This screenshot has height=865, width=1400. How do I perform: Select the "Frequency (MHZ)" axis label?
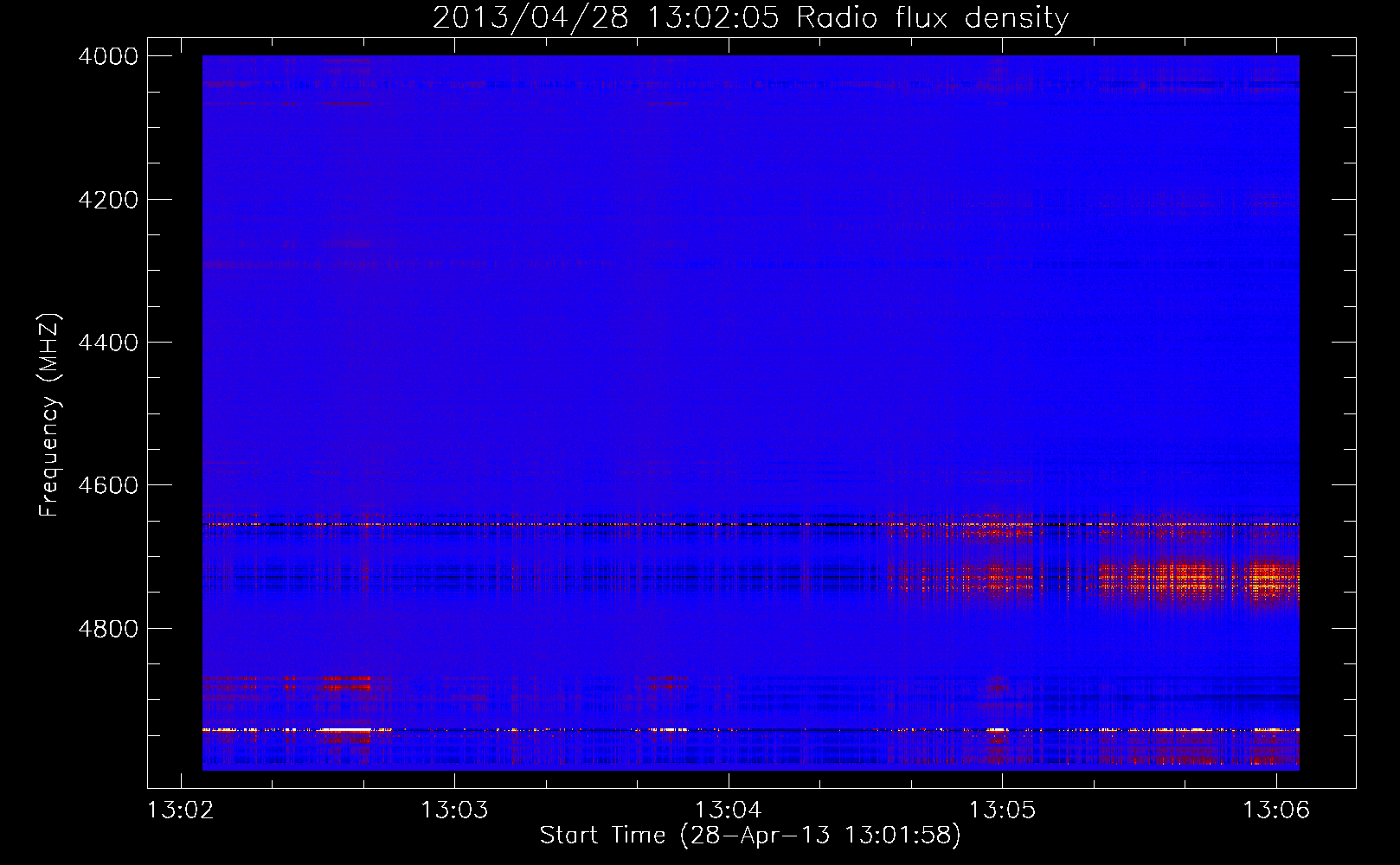click(x=49, y=415)
